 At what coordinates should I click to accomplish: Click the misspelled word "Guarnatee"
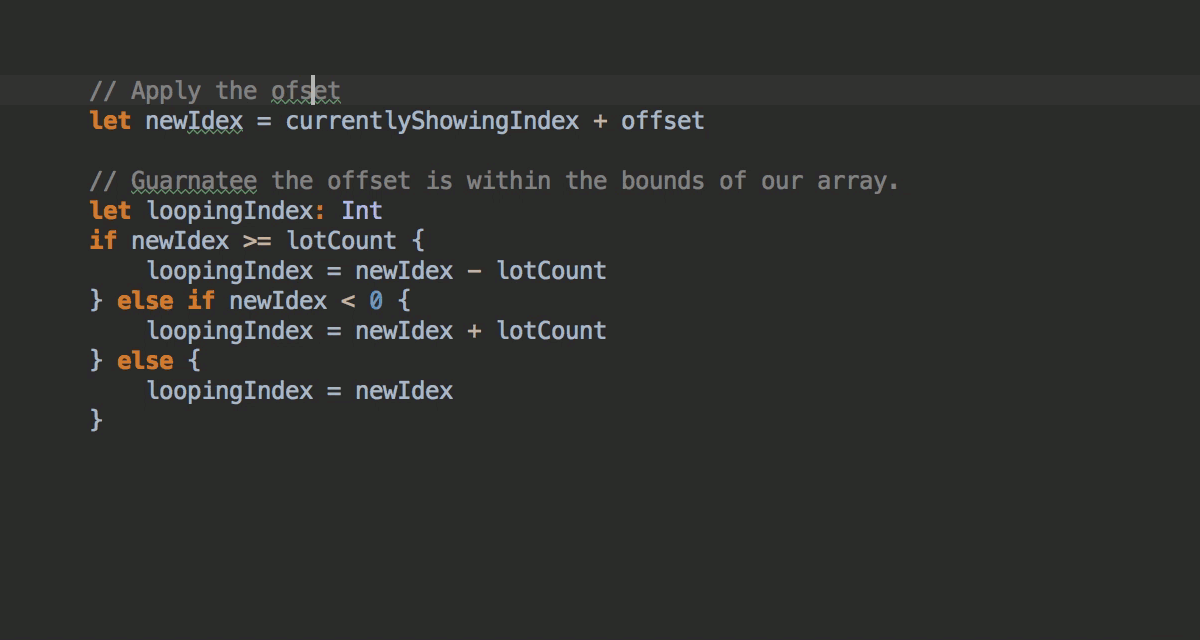click(x=194, y=181)
